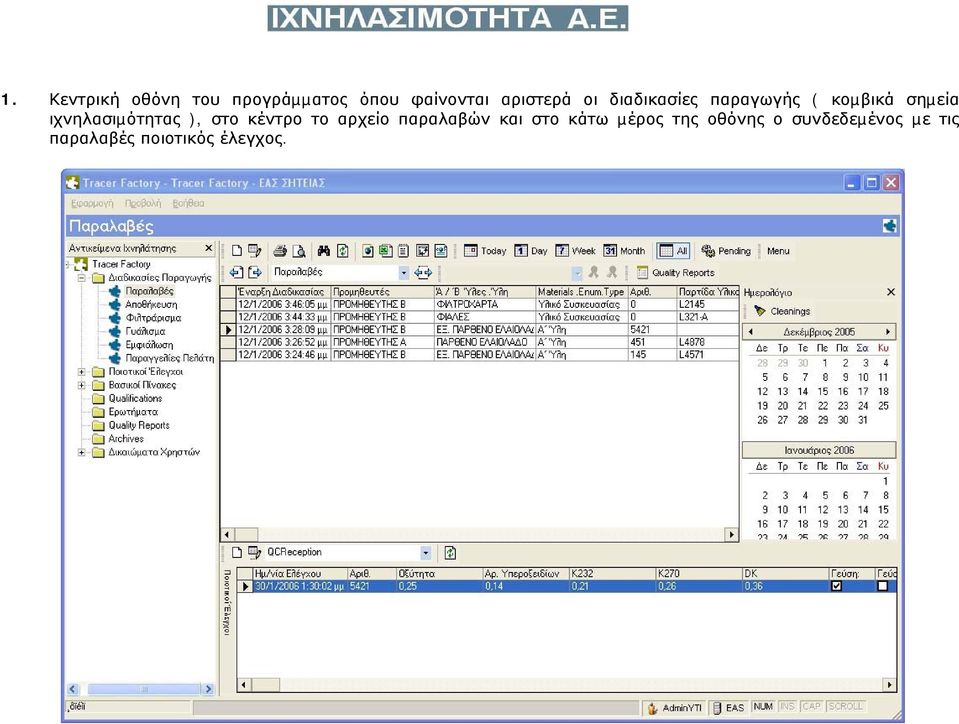
Task: Switch the view filter to Day
Action: (531, 251)
